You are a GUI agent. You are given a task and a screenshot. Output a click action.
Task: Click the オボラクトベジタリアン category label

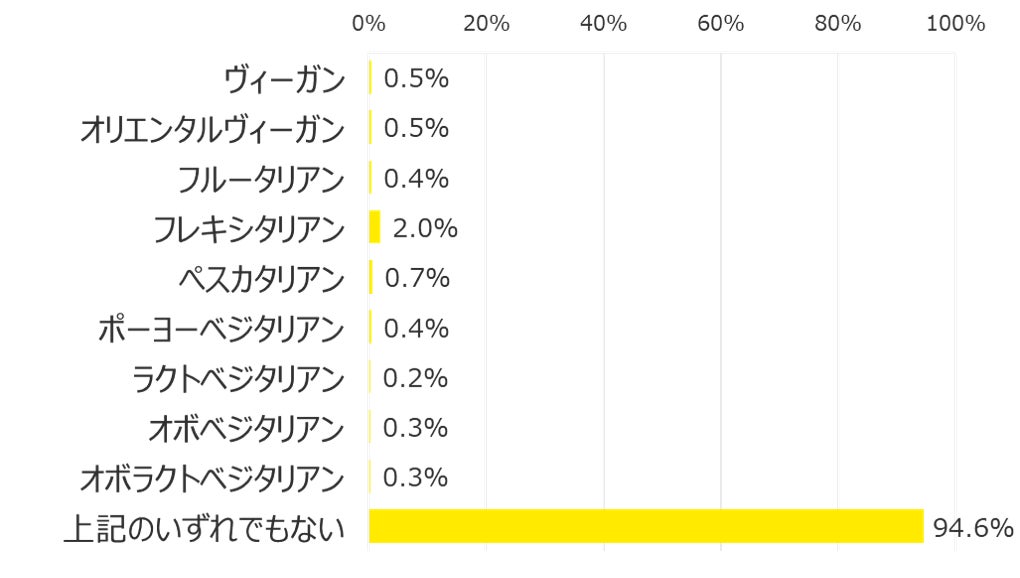point(212,478)
